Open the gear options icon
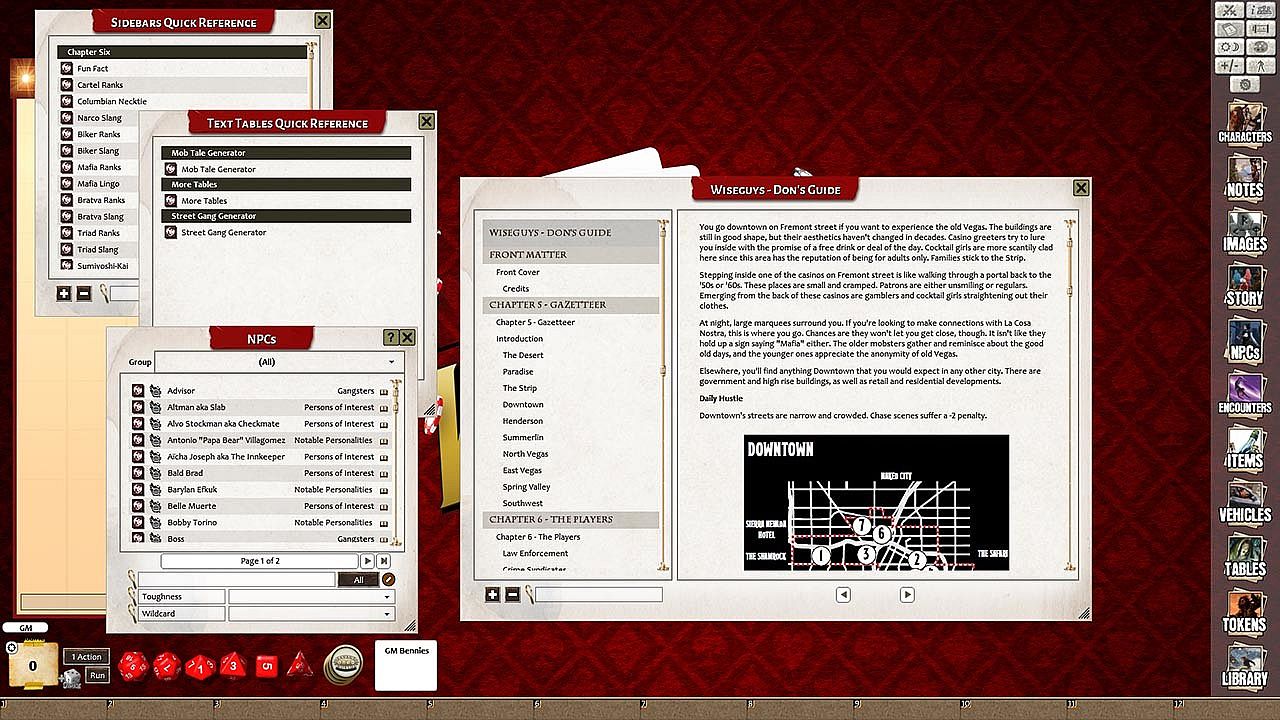The image size is (1280, 720). point(1245,85)
